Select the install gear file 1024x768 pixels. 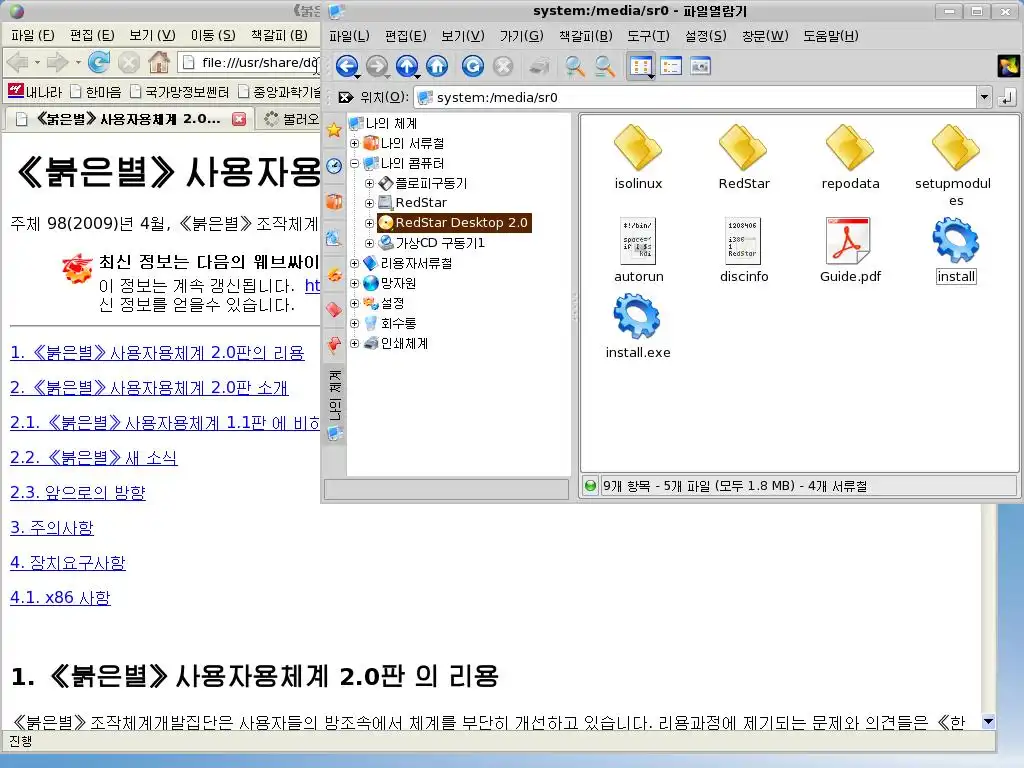tap(956, 250)
